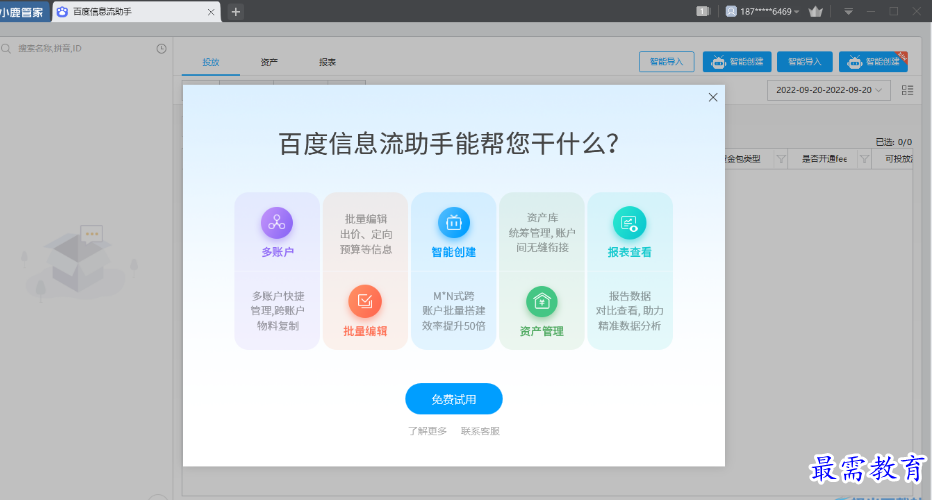Click the 多账户 purple icon
The height and width of the screenshot is (500, 933).
tap(277, 223)
